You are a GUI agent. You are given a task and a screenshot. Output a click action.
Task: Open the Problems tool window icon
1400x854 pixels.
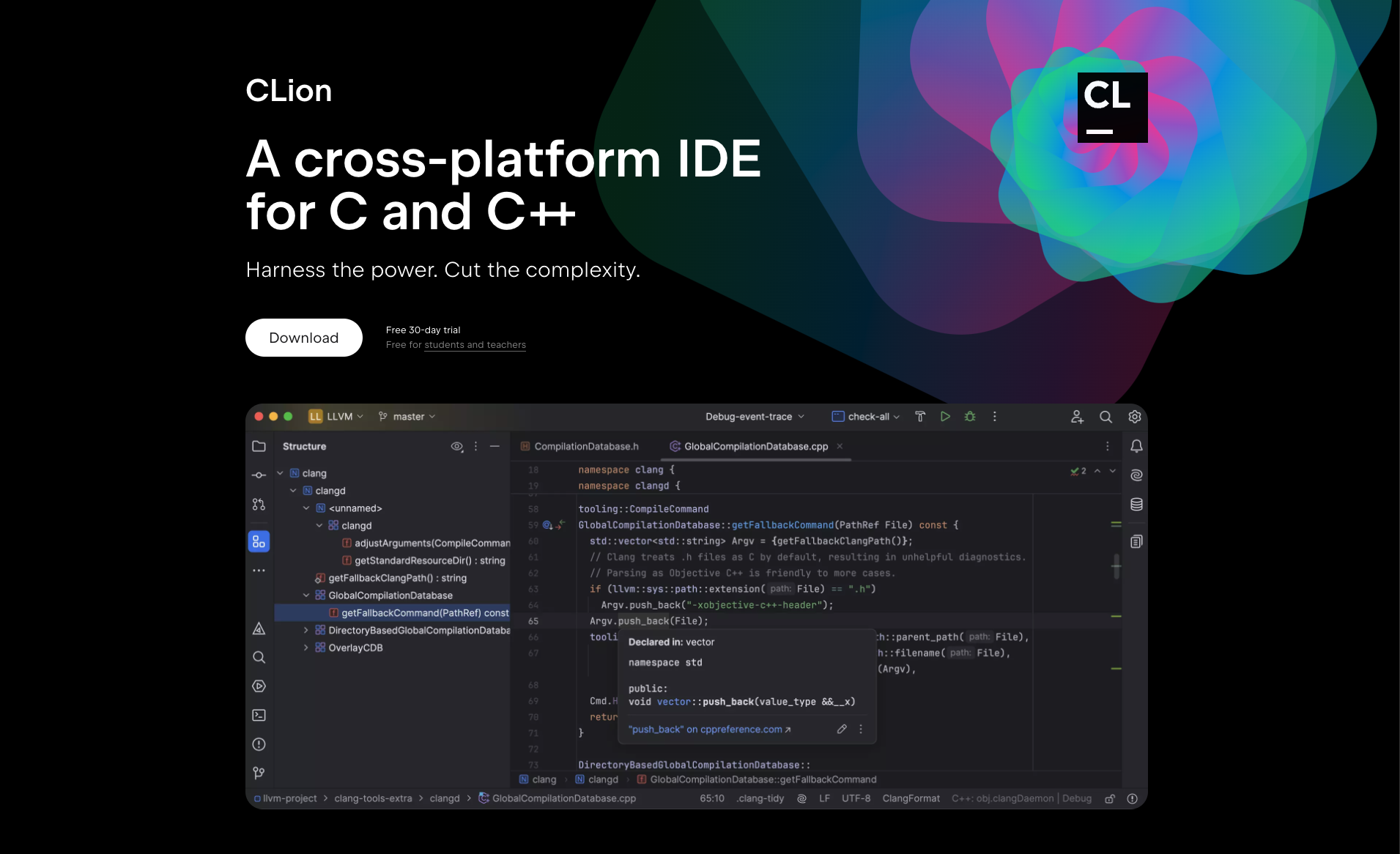pos(259,744)
